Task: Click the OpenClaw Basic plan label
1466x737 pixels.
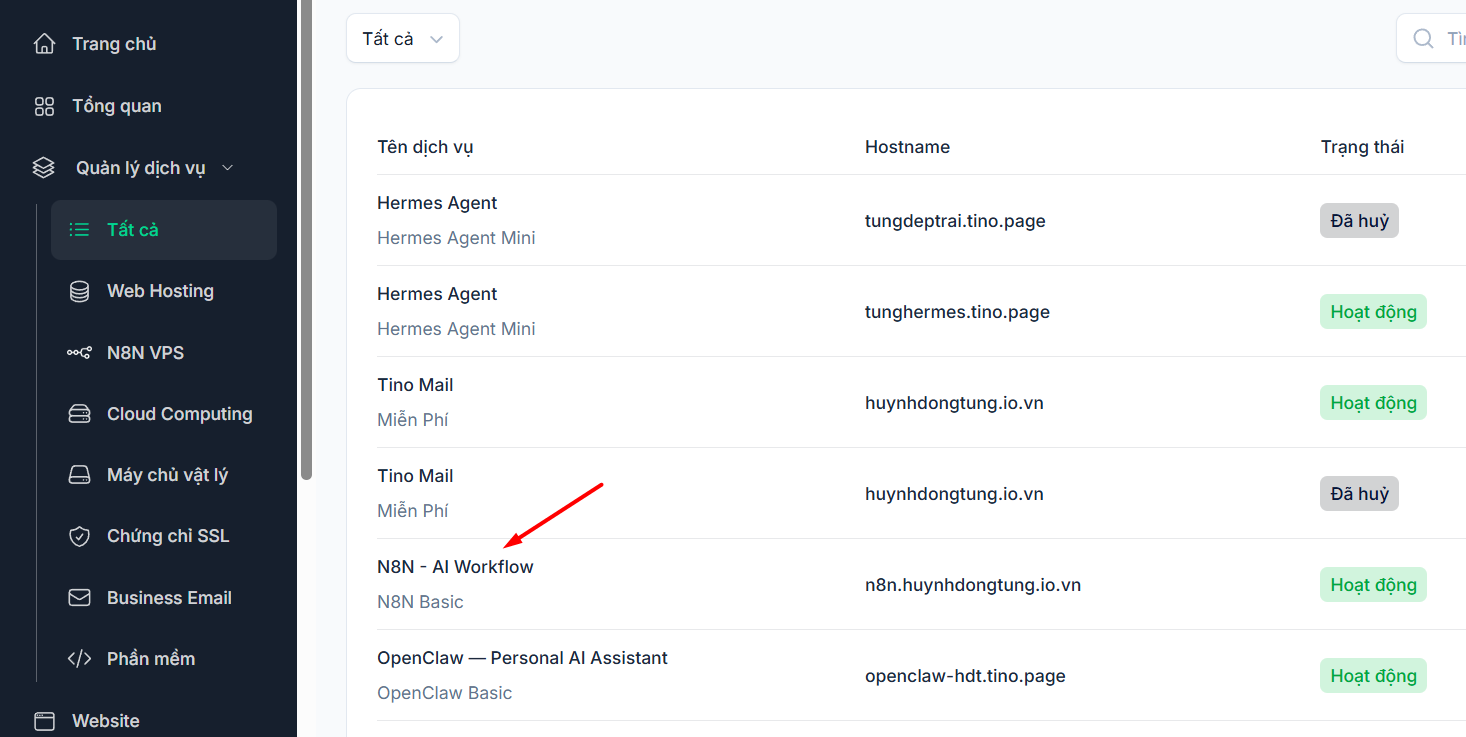Action: tap(444, 693)
